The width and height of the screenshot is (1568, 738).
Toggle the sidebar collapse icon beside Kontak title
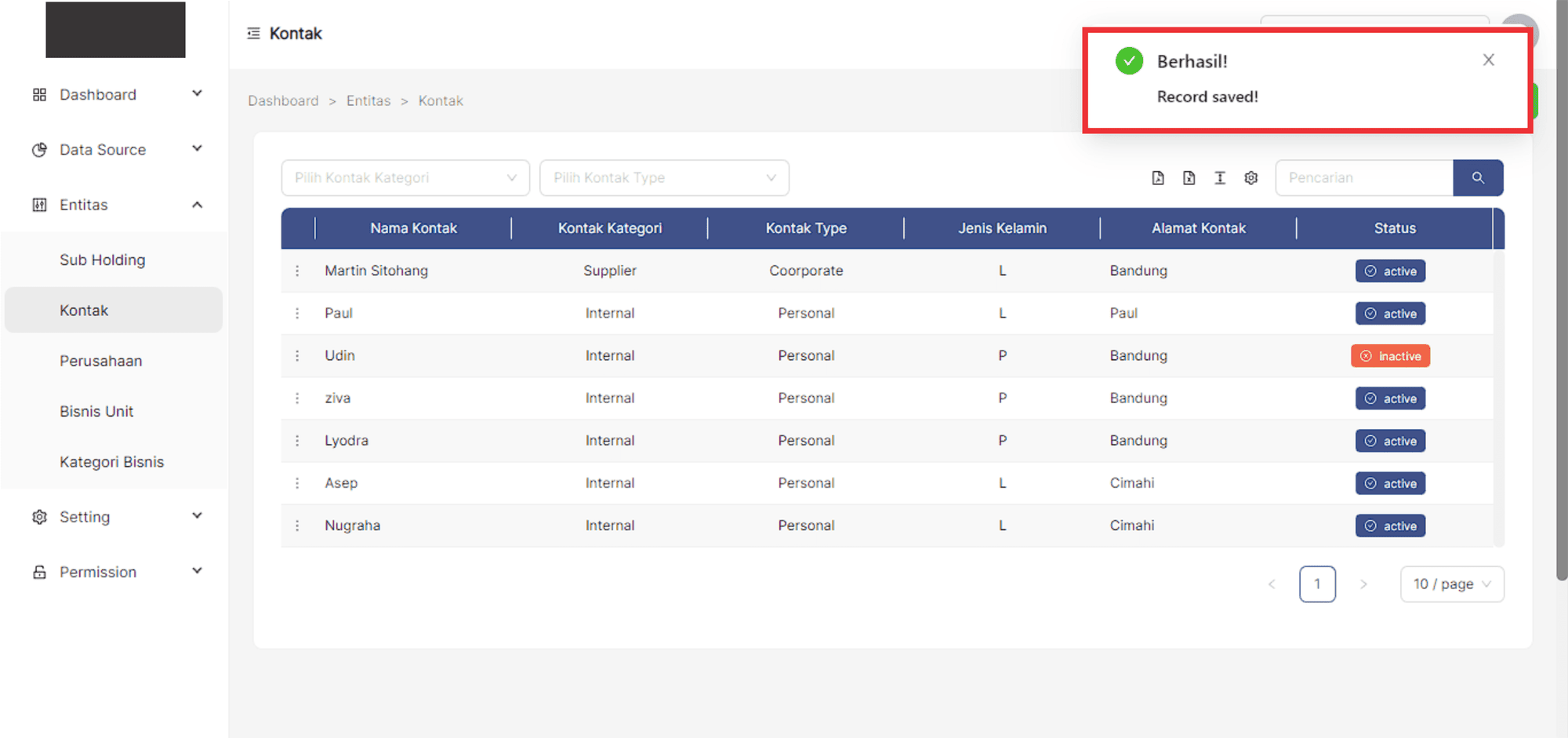253,34
